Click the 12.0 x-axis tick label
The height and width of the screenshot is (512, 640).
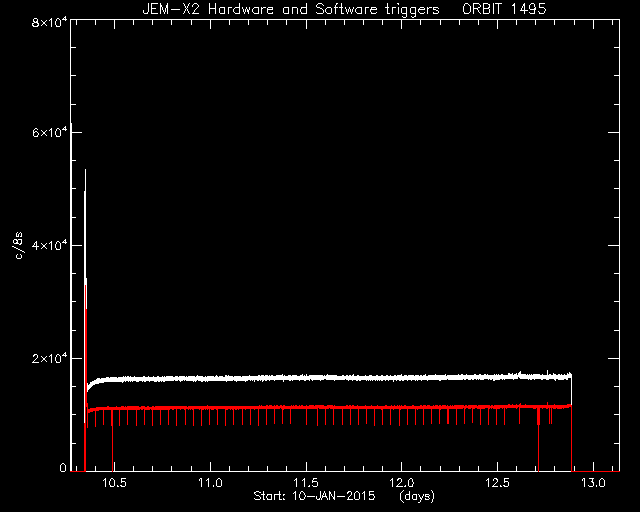(x=402, y=483)
